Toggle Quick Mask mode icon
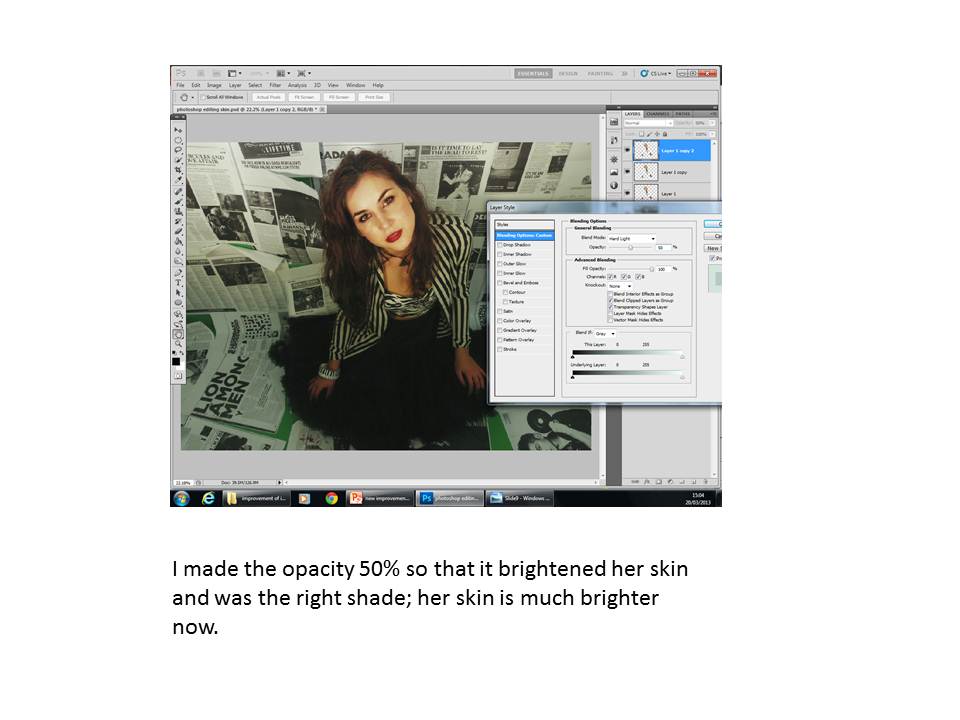960x720 pixels. [178, 376]
